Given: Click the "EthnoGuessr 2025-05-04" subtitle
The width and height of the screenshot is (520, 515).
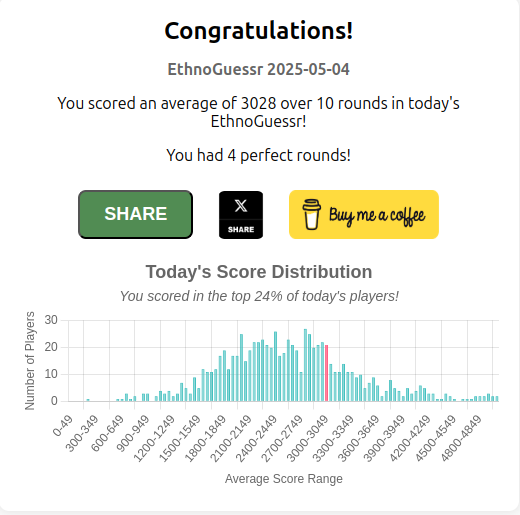Looking at the screenshot, I should tap(258, 69).
